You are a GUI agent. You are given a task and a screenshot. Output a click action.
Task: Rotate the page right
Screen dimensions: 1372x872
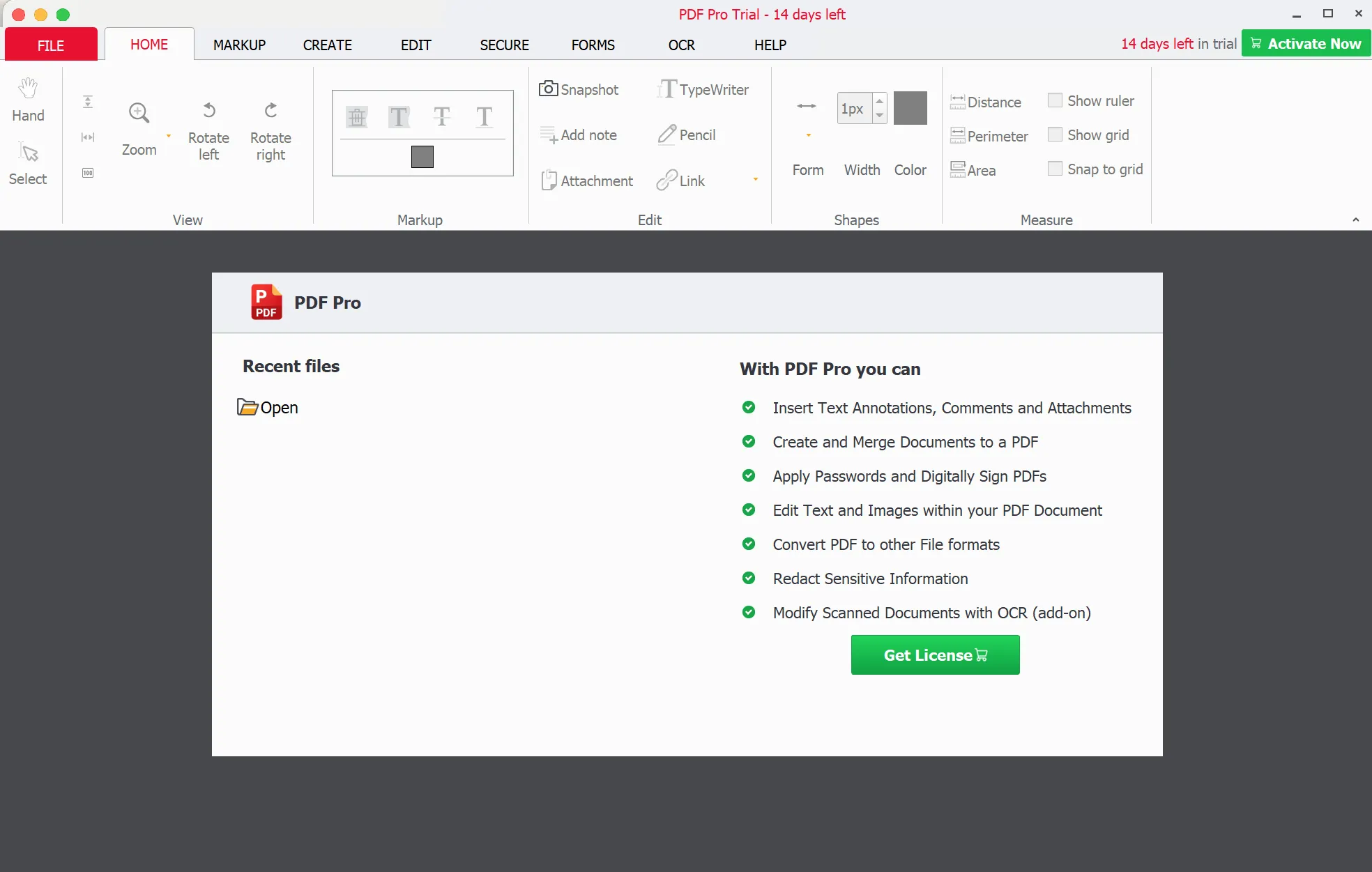pos(270,131)
